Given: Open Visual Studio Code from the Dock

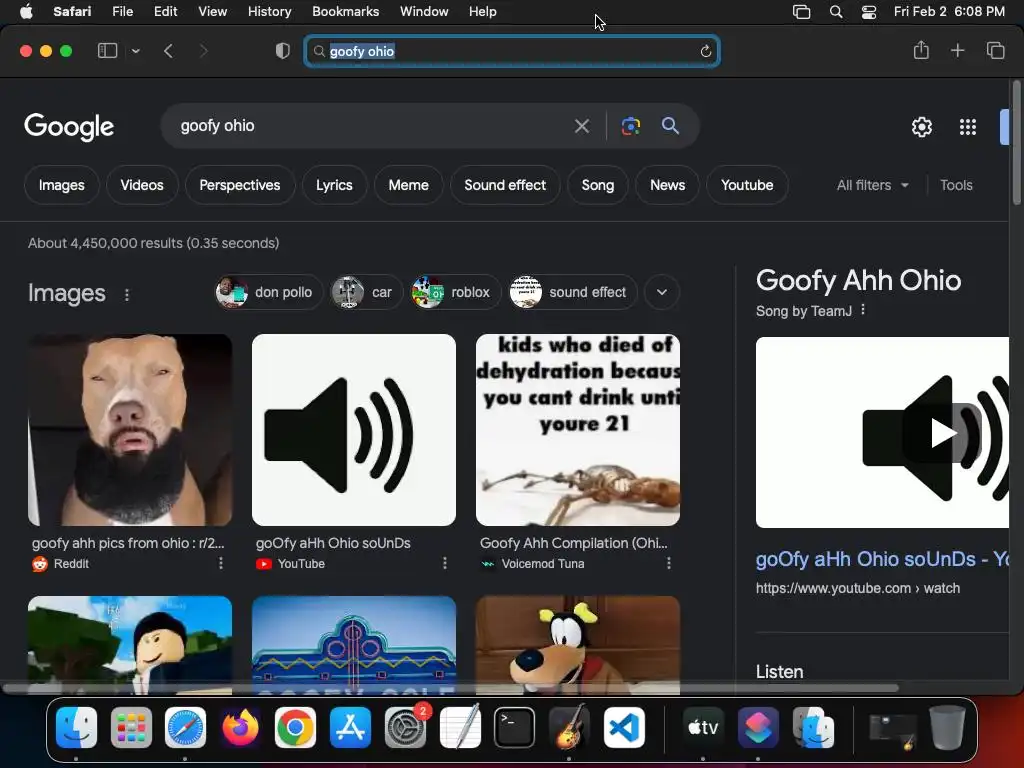Looking at the screenshot, I should (x=624, y=728).
